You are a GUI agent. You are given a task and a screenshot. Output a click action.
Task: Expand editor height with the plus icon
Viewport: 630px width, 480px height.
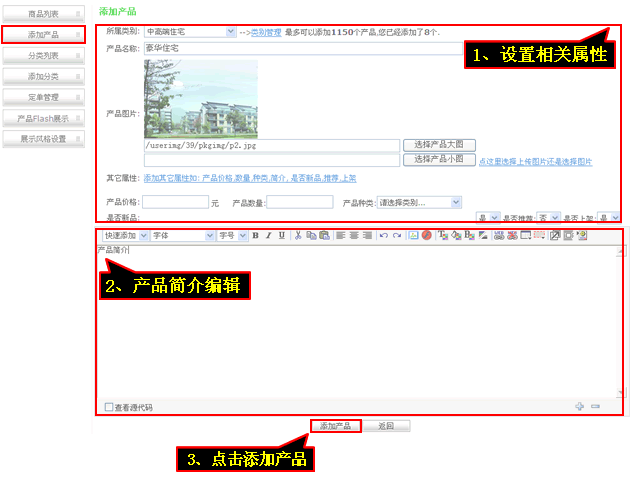coord(579,406)
